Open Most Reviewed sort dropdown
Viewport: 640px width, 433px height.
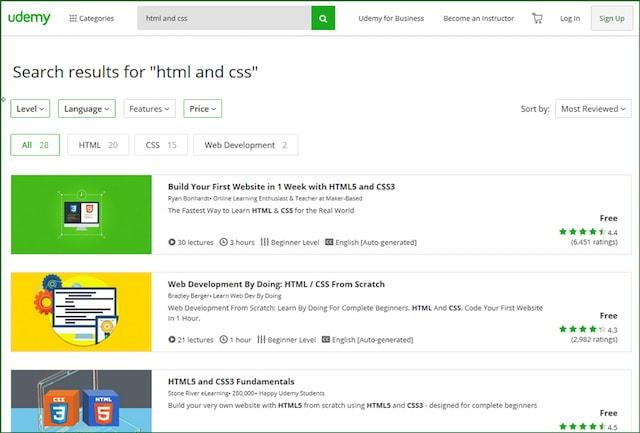click(x=593, y=109)
